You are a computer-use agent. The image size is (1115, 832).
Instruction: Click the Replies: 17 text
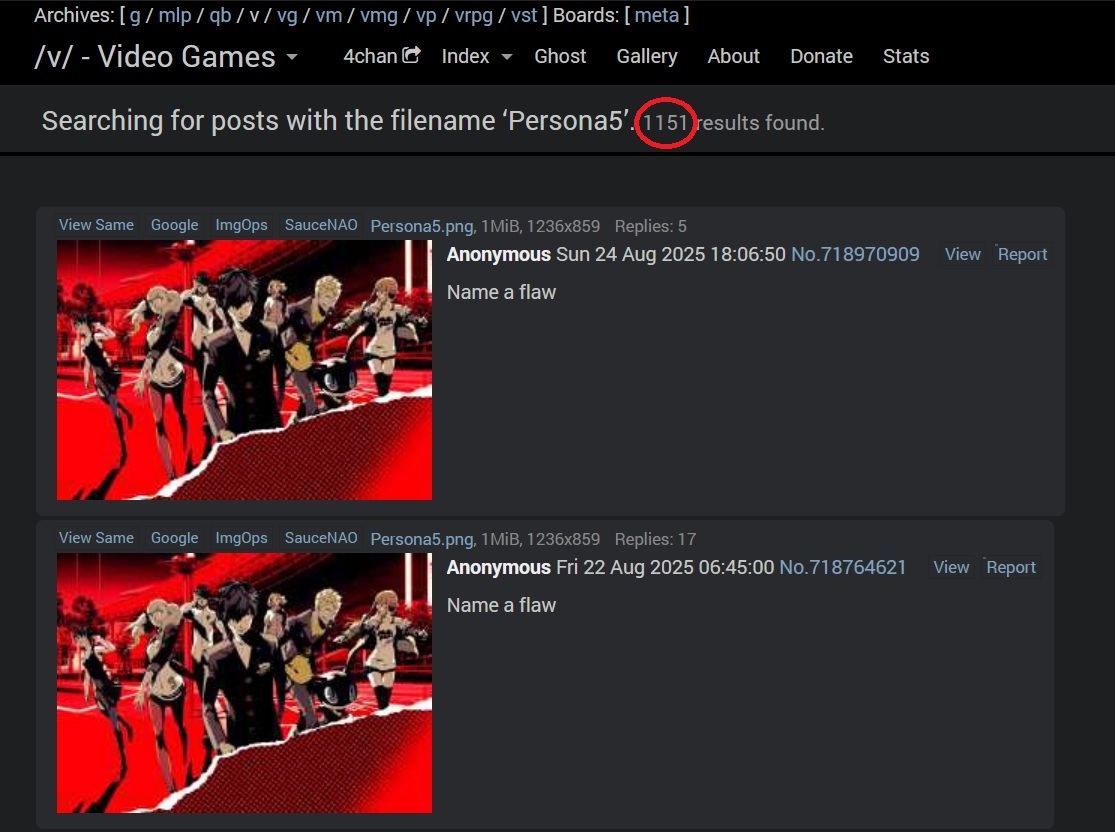point(656,539)
